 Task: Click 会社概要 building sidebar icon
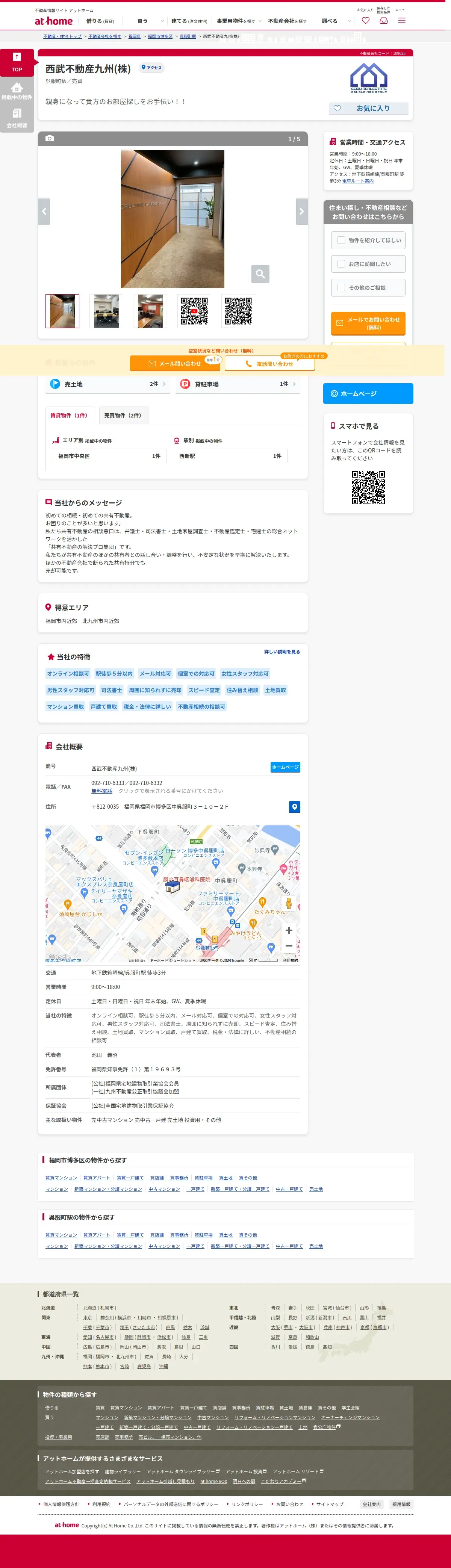17,118
